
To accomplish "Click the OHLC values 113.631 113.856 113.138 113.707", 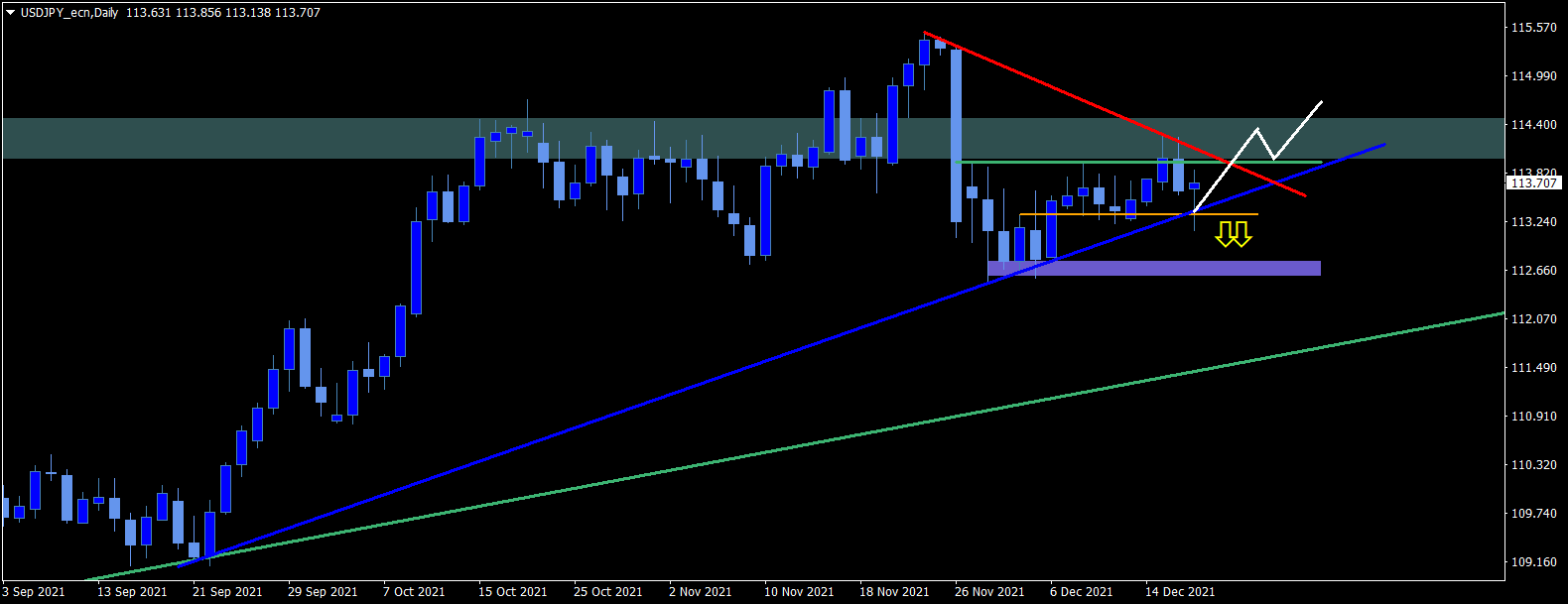I will pyautogui.click(x=223, y=13).
